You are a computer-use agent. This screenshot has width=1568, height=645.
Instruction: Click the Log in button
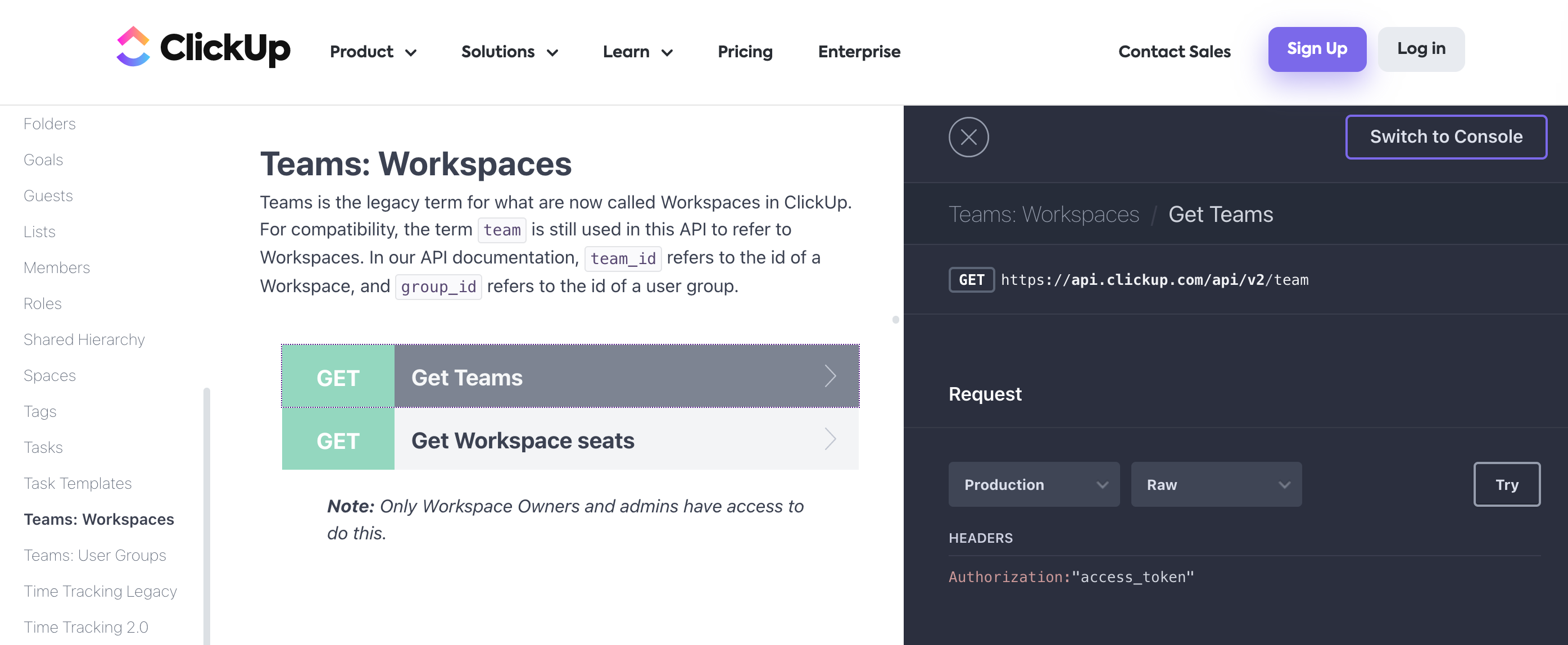tap(1420, 49)
